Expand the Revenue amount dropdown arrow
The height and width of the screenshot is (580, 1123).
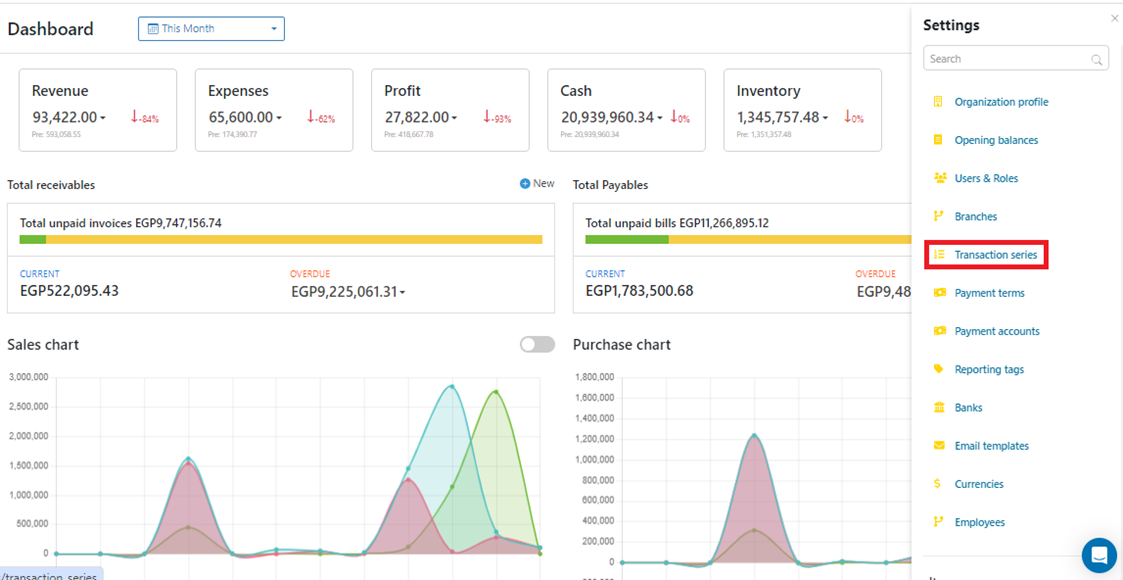(x=103, y=119)
